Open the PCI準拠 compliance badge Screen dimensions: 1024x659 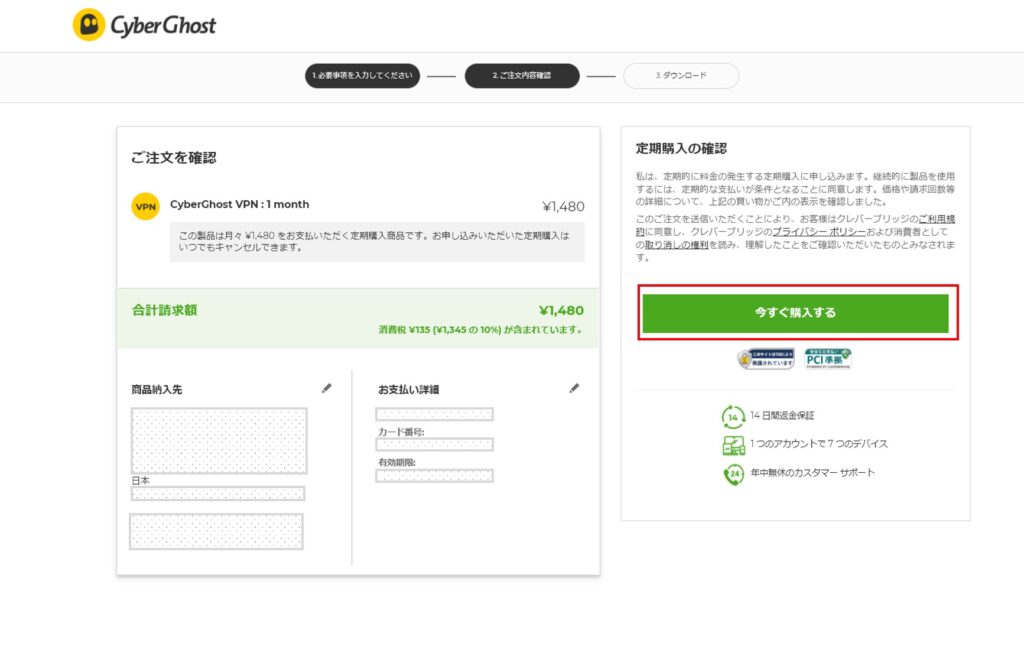click(x=827, y=356)
